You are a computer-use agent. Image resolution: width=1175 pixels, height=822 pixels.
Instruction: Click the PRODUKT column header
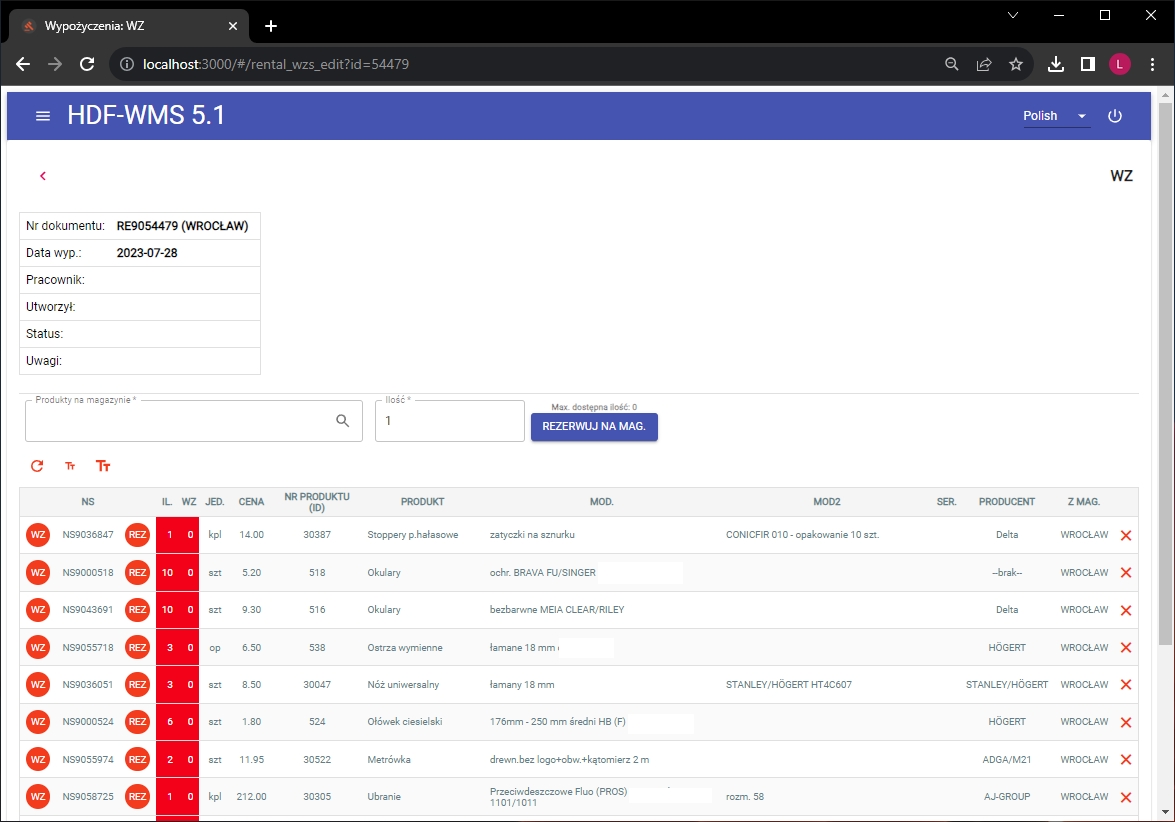422,502
